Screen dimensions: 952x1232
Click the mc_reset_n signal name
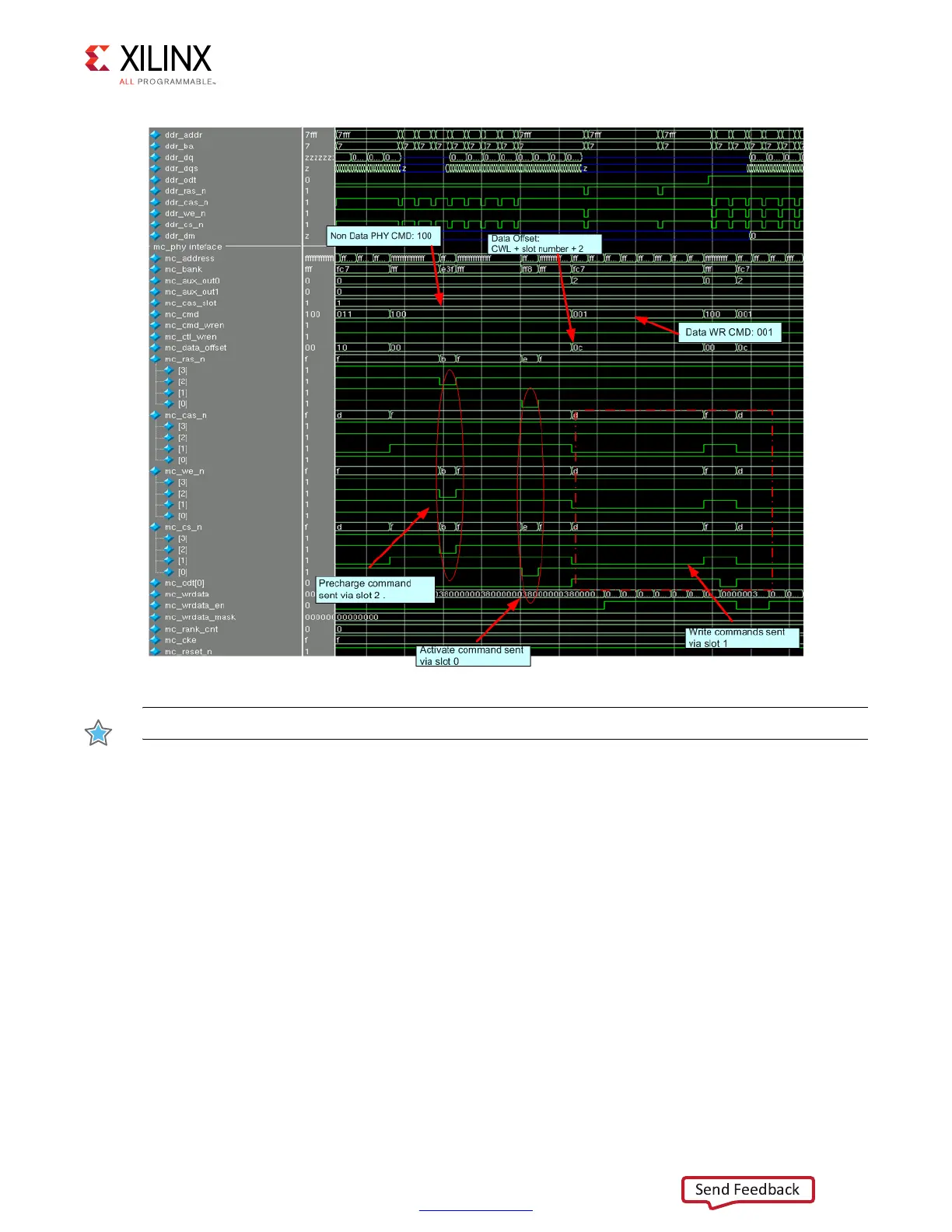[188, 652]
